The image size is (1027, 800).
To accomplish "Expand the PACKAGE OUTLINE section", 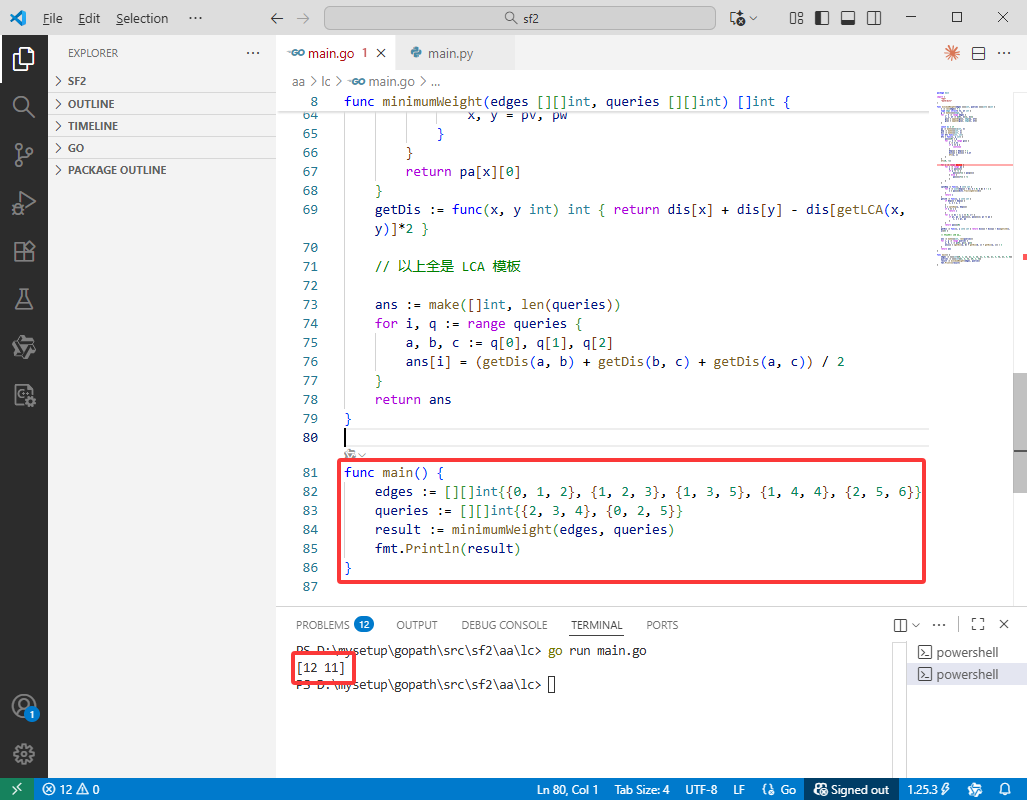I will pos(162,170).
